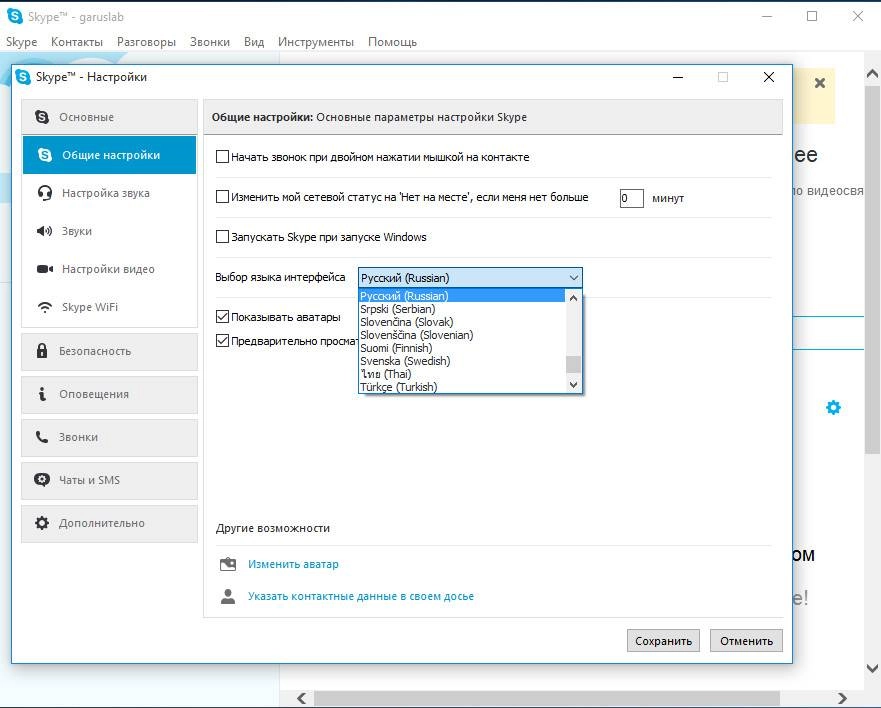Open the Skype menu in menu bar

21,42
